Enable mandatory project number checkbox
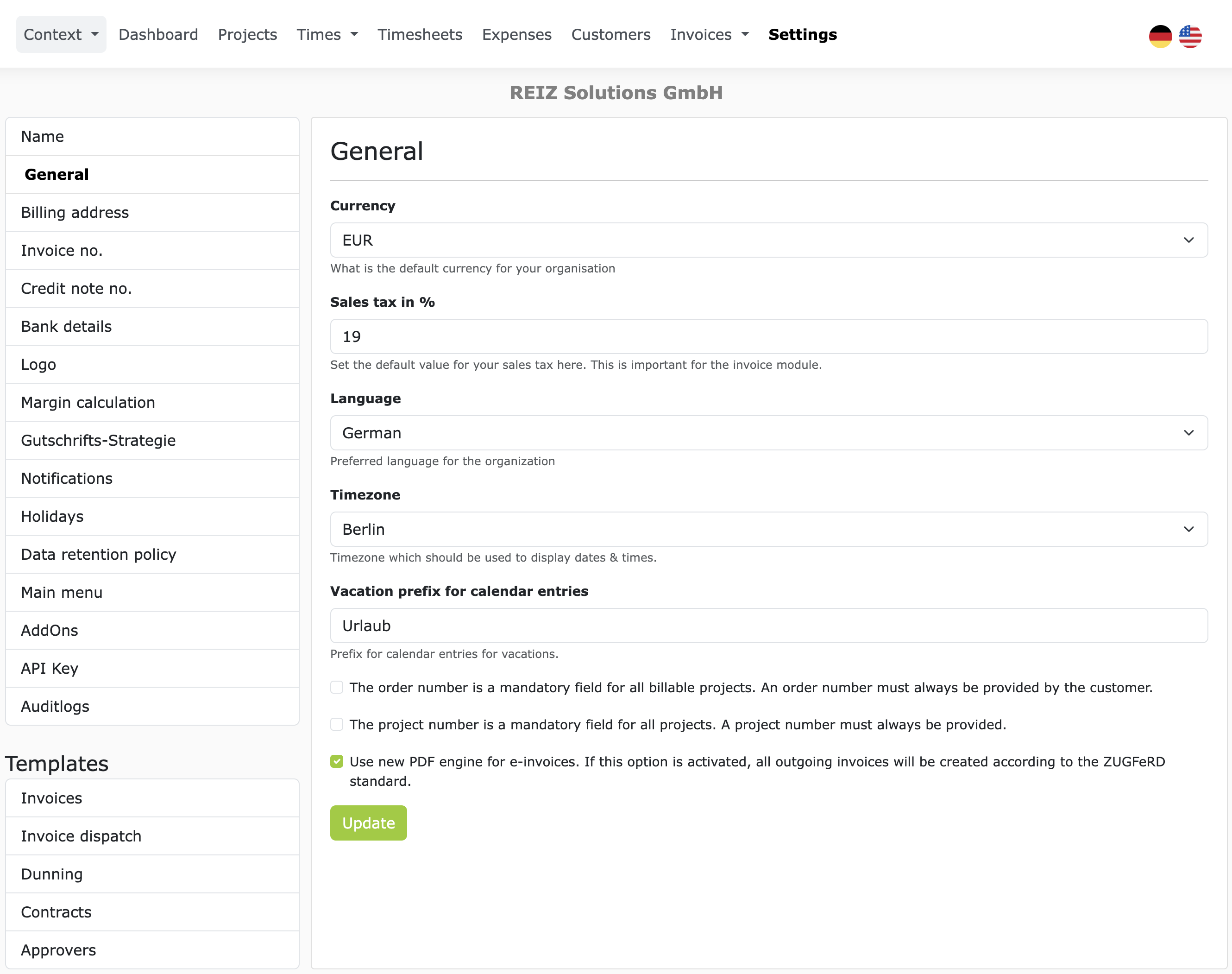 coord(337,724)
